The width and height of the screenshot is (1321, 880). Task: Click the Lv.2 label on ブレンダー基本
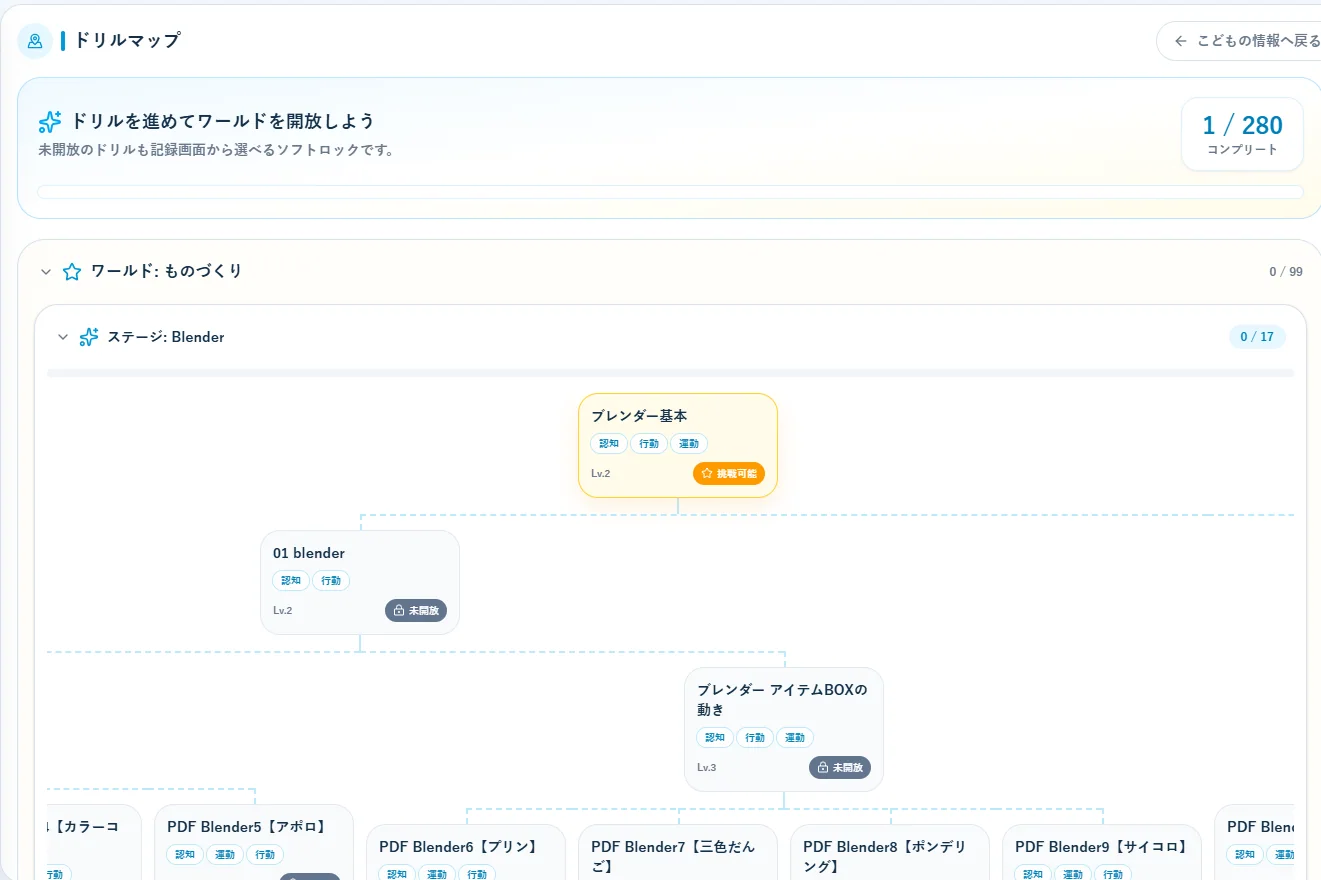601,474
